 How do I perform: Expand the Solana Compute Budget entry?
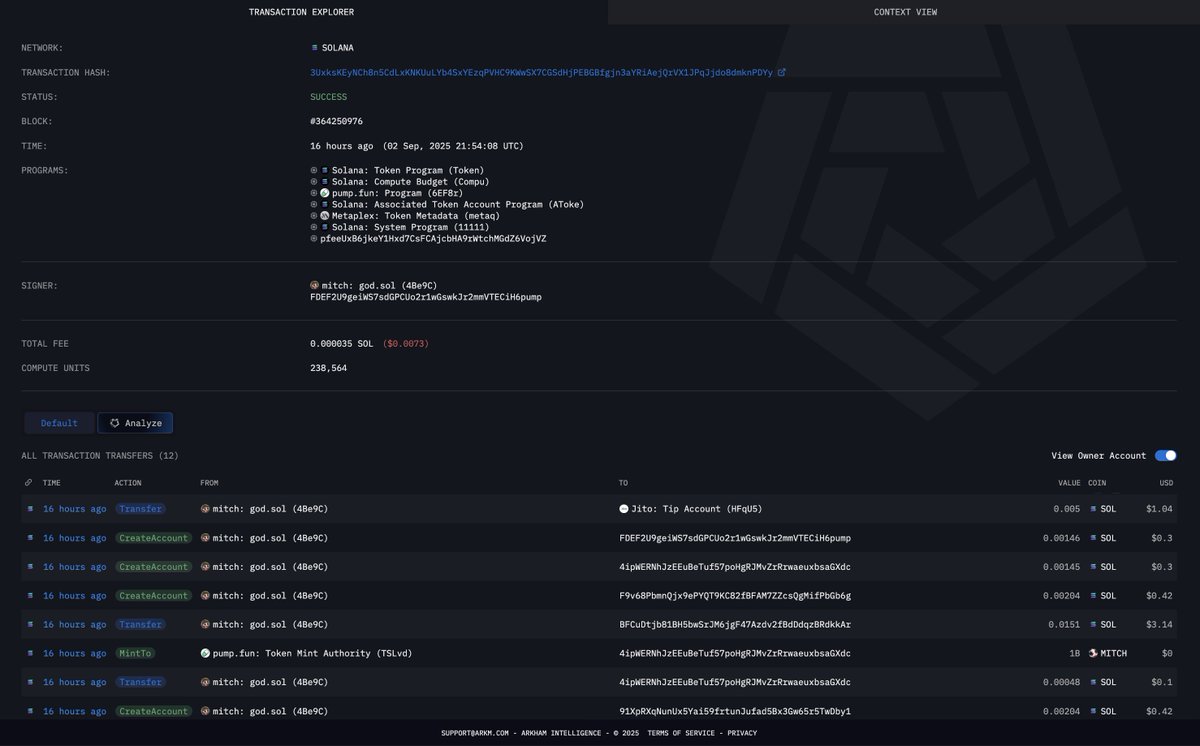click(314, 182)
